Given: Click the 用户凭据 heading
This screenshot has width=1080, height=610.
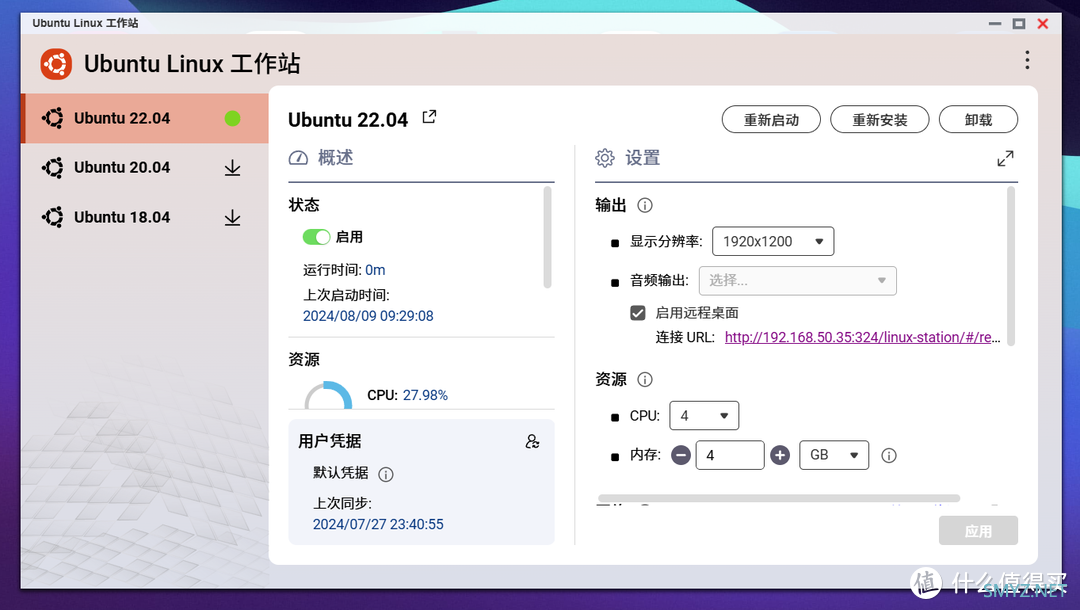Looking at the screenshot, I should [x=330, y=441].
